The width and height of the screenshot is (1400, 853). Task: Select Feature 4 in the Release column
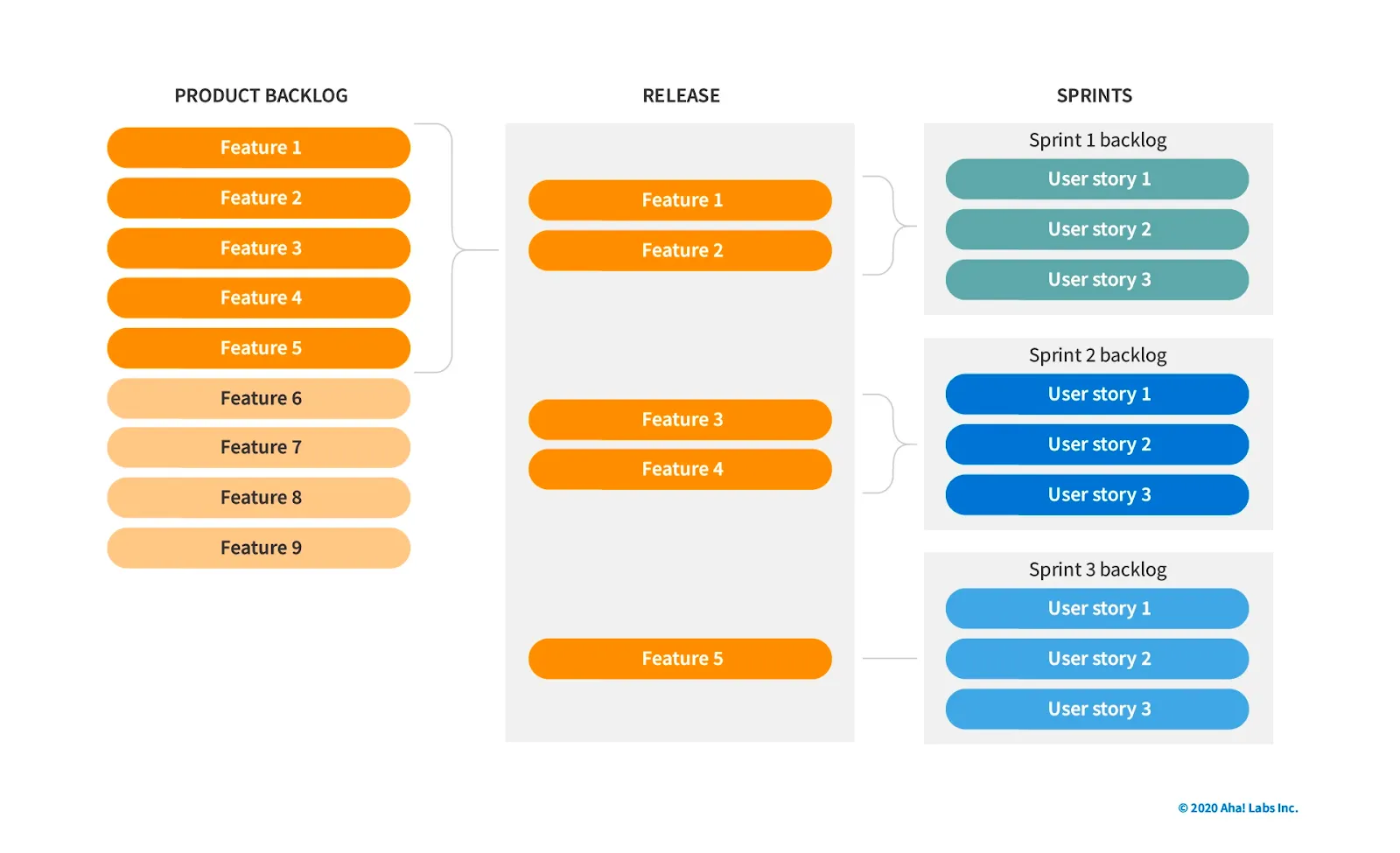pos(680,470)
